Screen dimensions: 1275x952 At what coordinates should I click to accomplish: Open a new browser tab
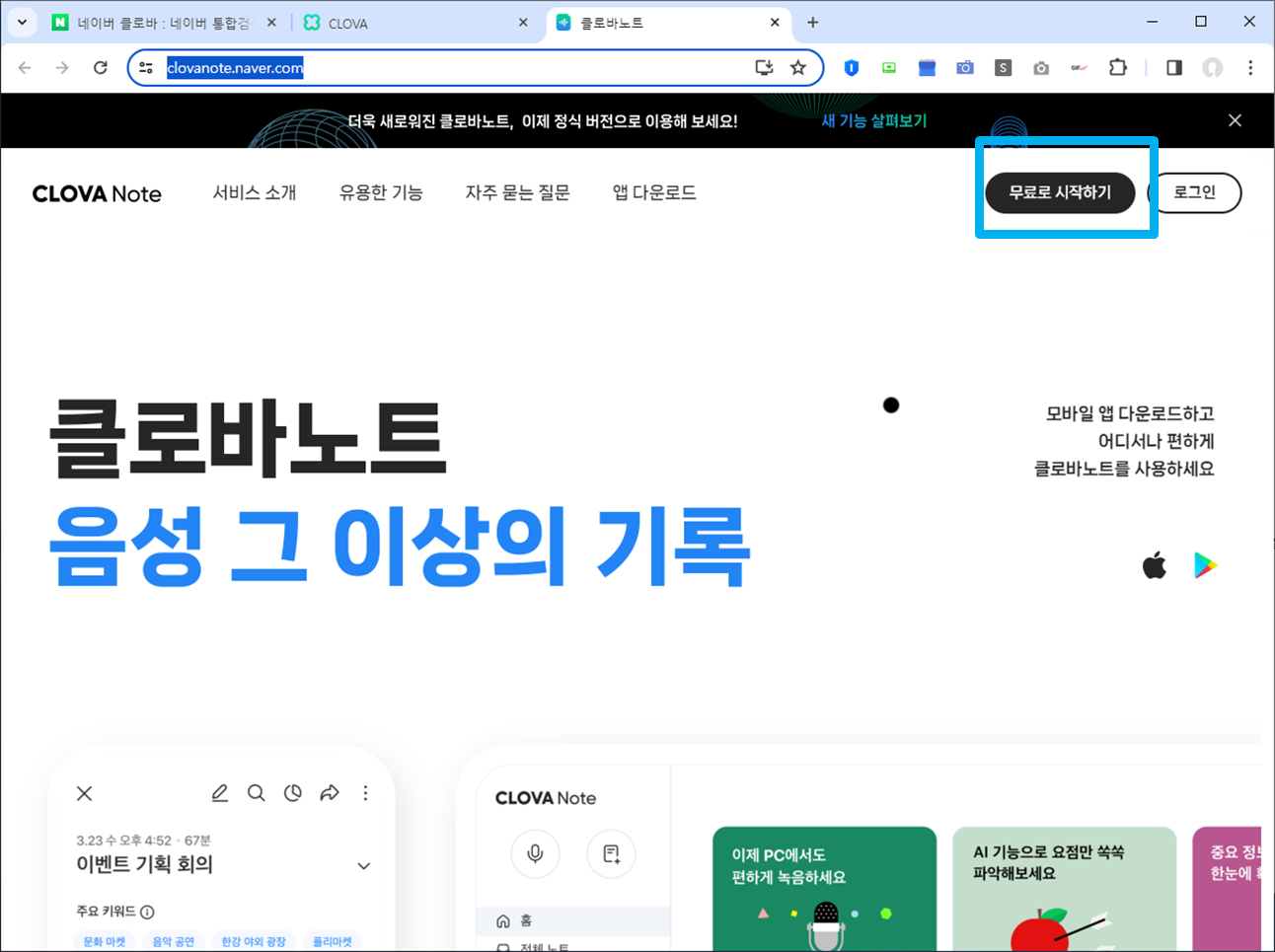tap(812, 22)
